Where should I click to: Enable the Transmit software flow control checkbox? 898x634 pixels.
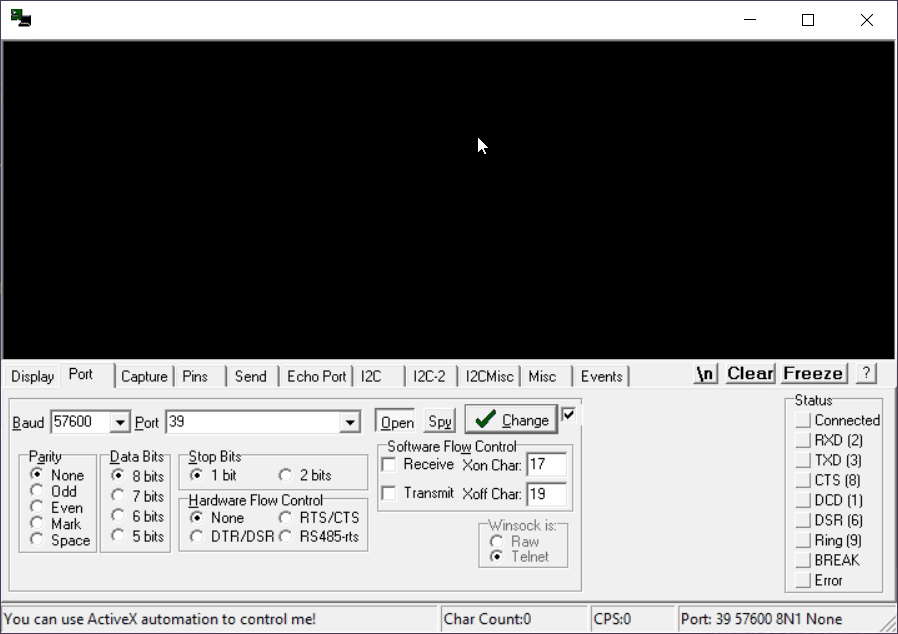[x=389, y=493]
